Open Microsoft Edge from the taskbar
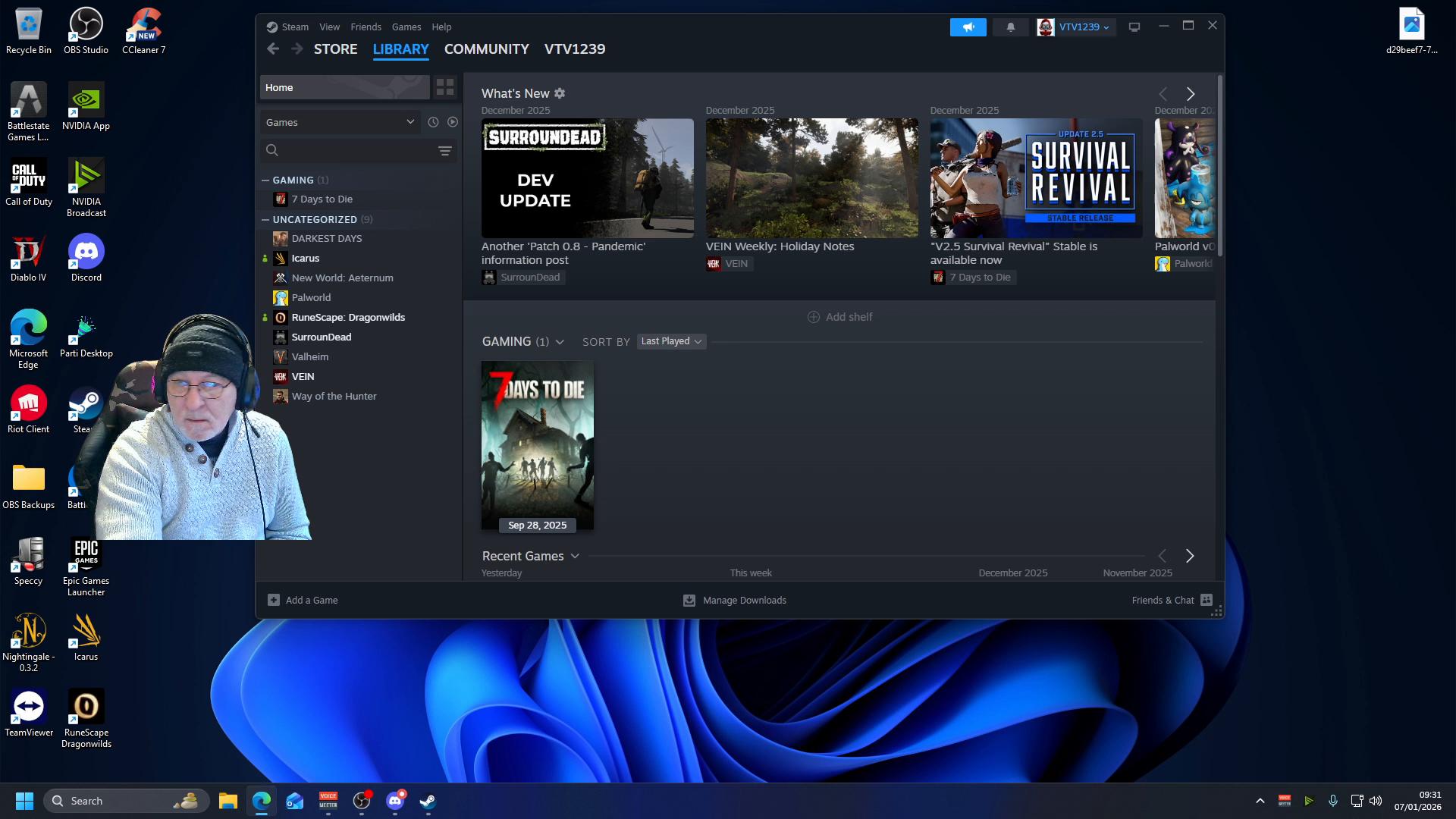Viewport: 1456px width, 819px height. click(262, 801)
